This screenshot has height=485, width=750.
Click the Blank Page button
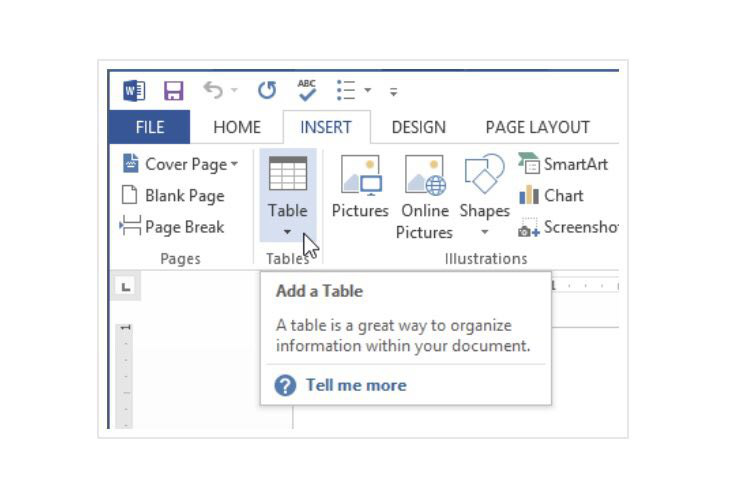click(173, 196)
